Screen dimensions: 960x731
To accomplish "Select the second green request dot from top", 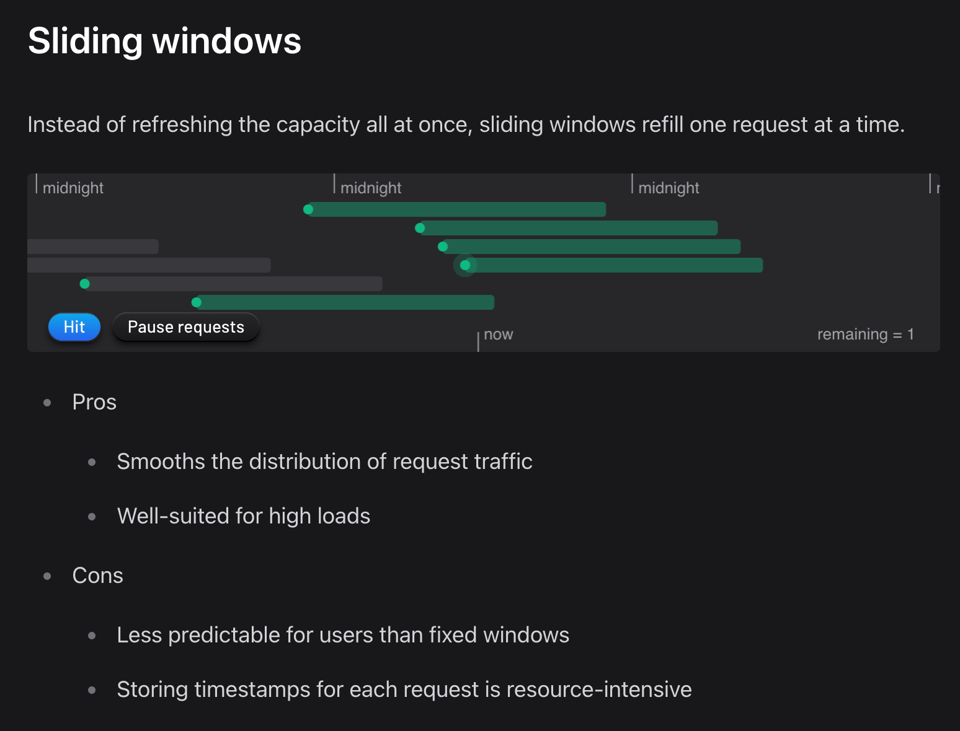I will pyautogui.click(x=420, y=228).
